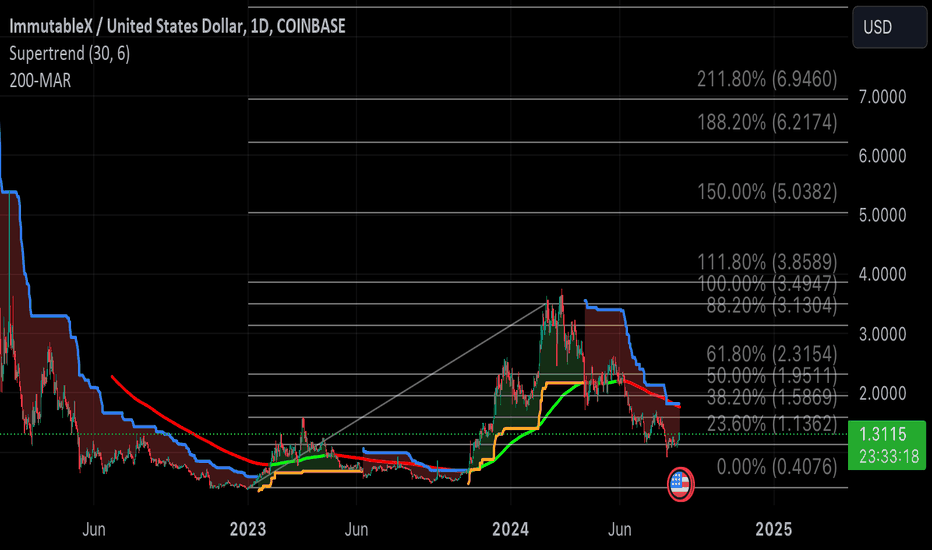Select the 211.80% (6.9460) Fibonacci level
Screen dimensions: 932x550
pos(767,80)
